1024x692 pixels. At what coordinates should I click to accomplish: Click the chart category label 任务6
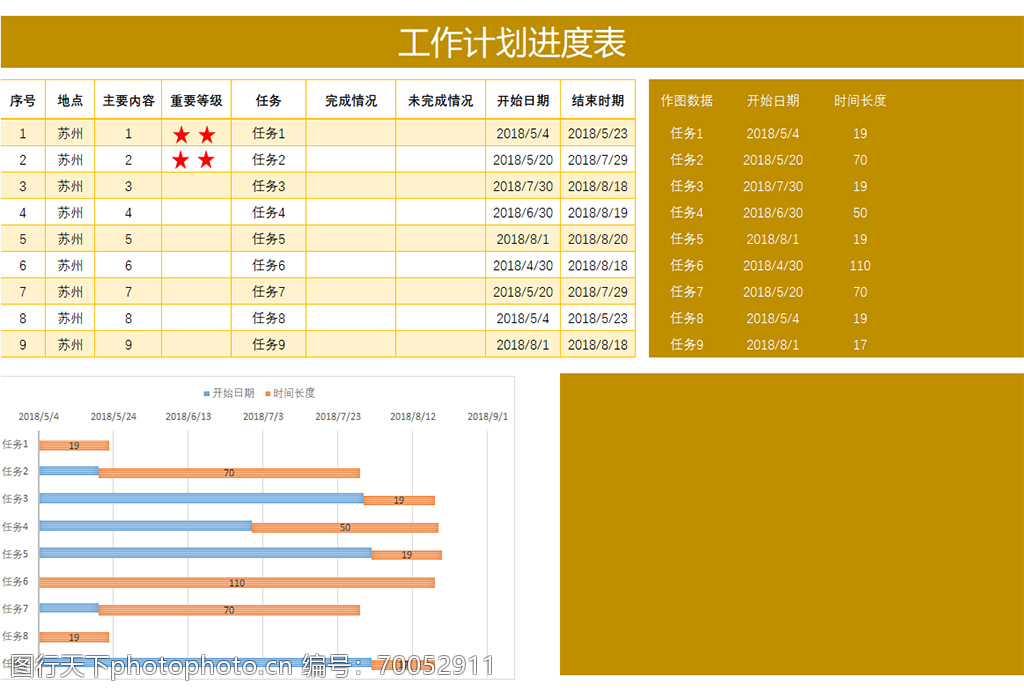tap(16, 581)
